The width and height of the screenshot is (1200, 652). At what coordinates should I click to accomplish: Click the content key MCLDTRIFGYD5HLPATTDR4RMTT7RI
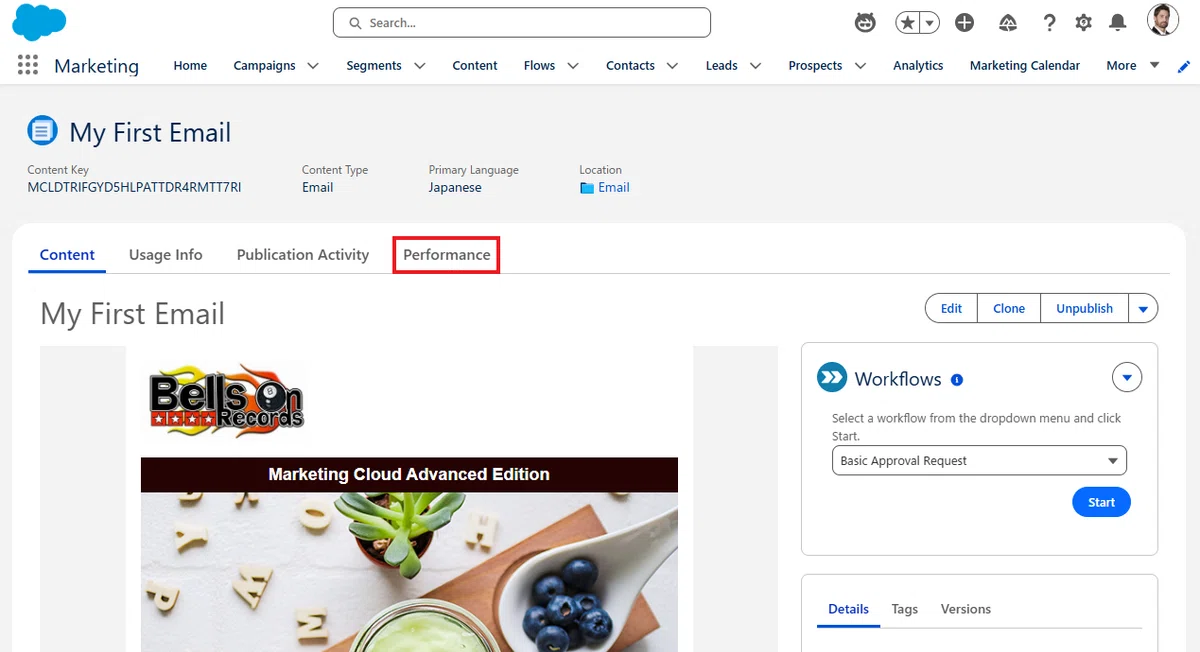coord(134,188)
